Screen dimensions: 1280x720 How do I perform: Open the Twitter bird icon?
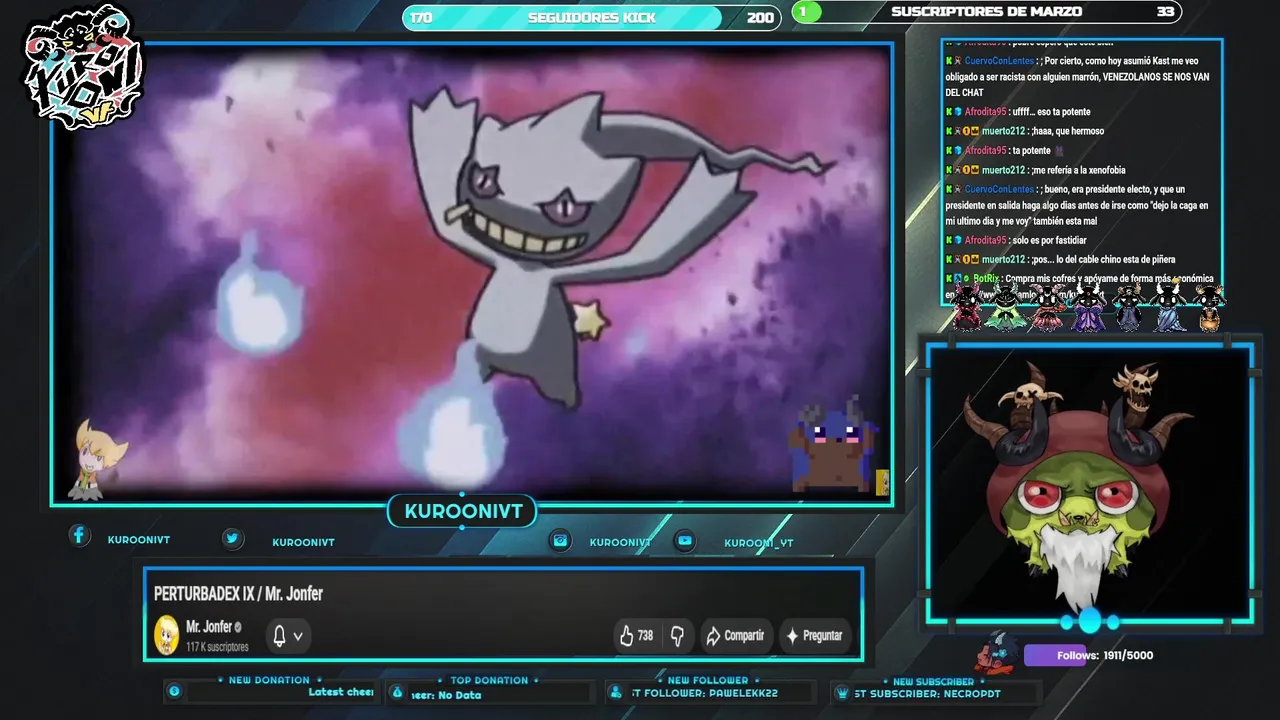coord(233,538)
